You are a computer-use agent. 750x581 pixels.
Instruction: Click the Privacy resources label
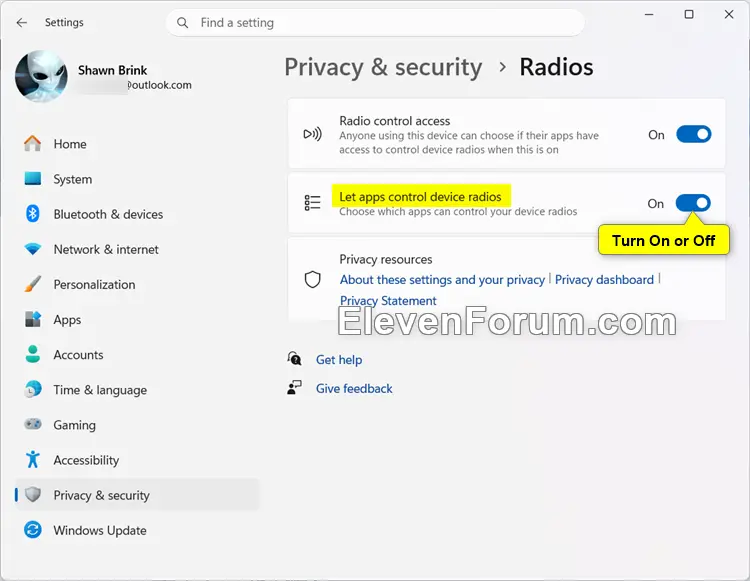click(x=386, y=259)
